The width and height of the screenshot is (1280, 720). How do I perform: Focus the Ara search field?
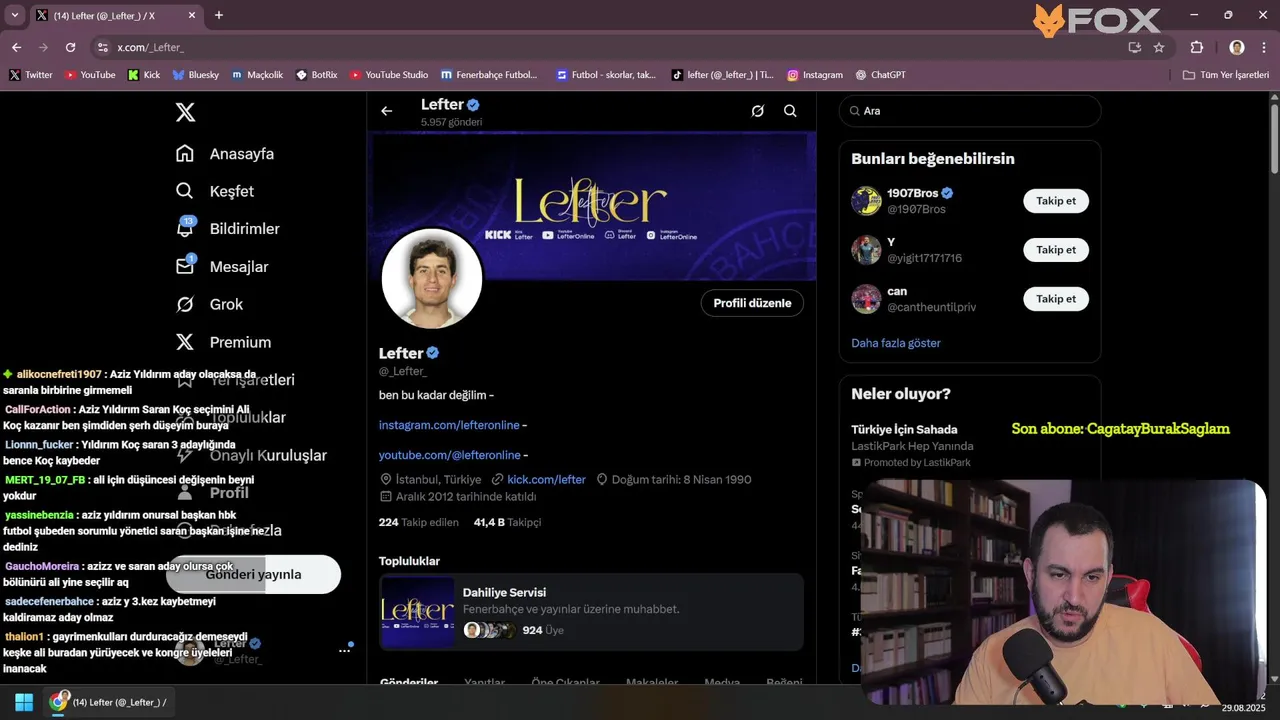970,111
